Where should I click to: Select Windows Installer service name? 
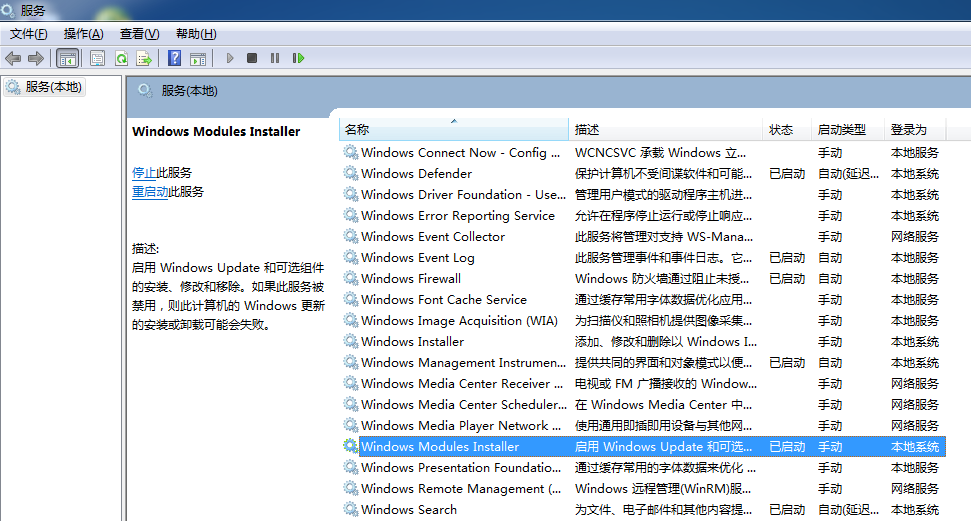coord(412,341)
